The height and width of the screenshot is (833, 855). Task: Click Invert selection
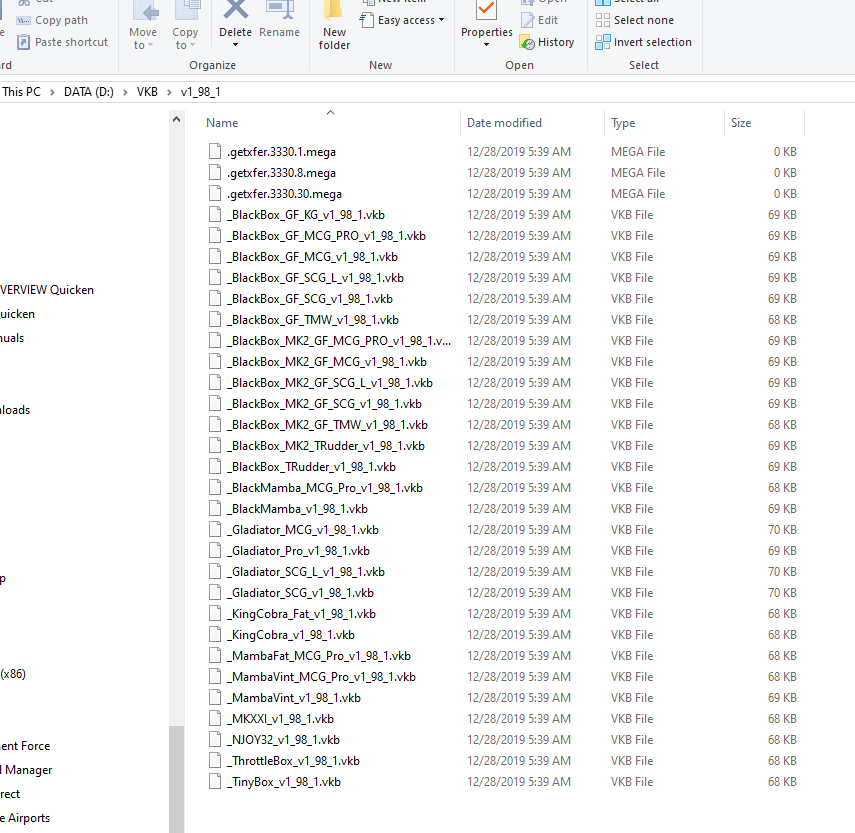click(643, 42)
